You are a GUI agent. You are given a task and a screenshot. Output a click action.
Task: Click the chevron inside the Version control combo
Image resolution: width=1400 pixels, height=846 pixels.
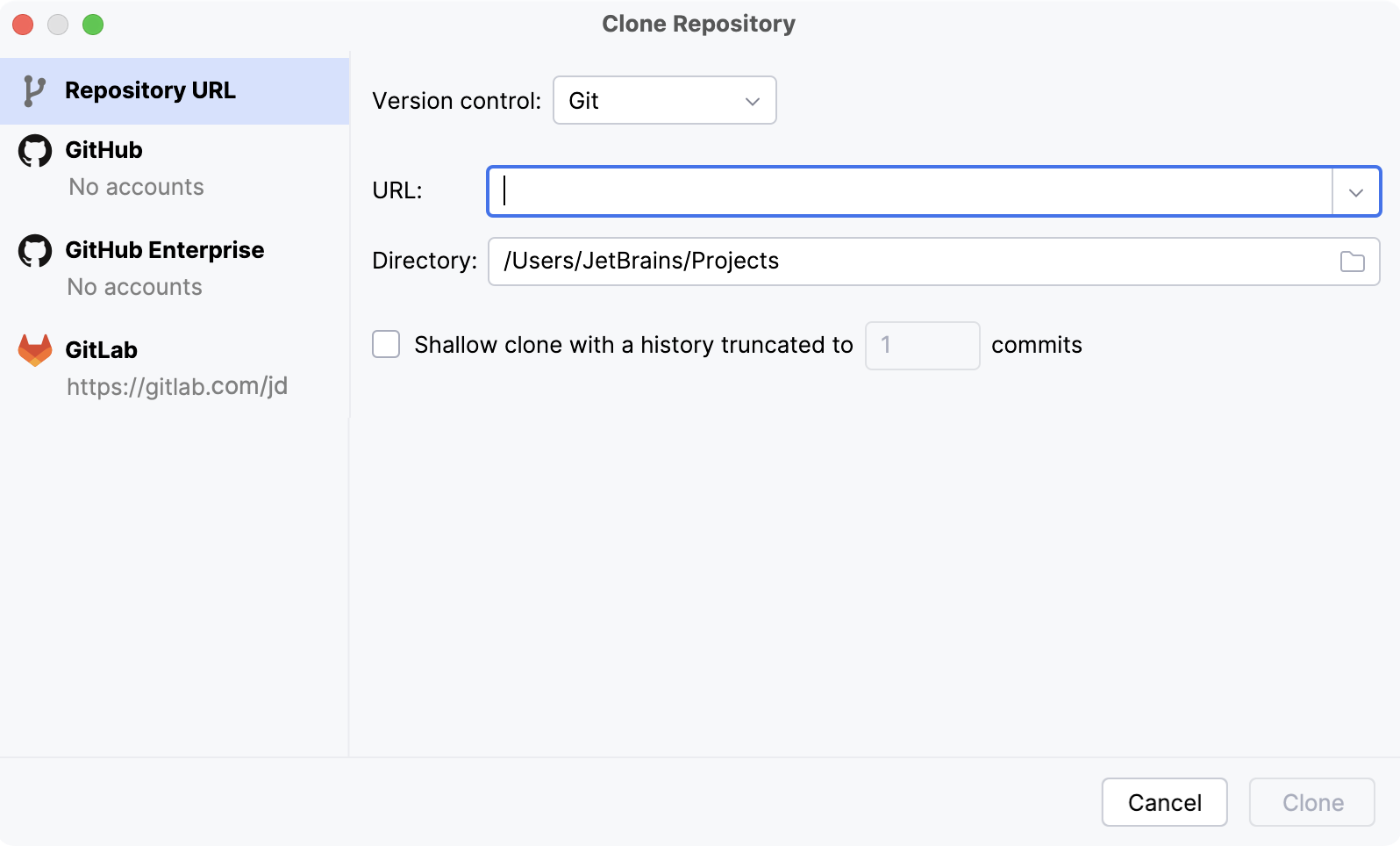752,101
